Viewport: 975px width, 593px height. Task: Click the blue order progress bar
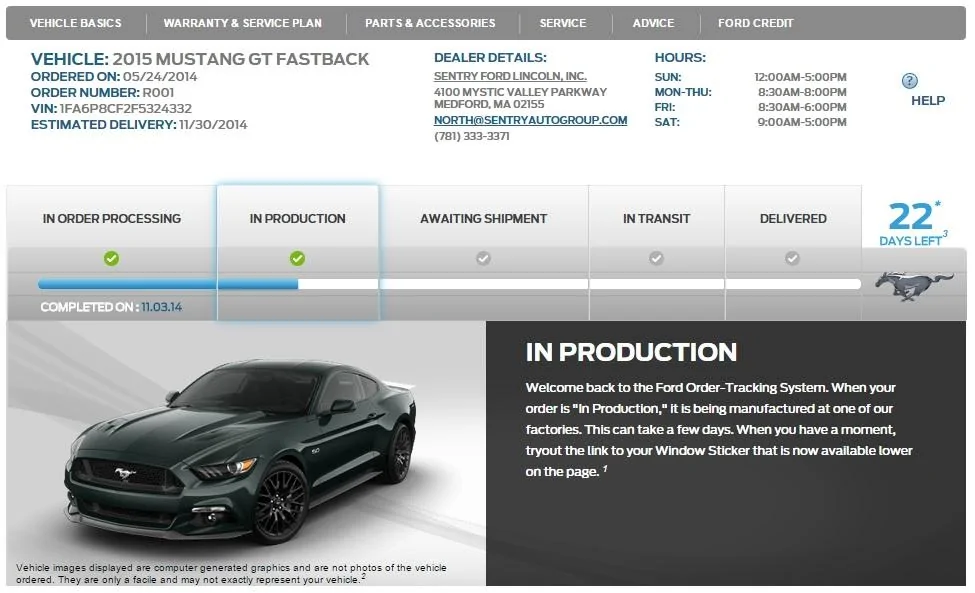pyautogui.click(x=168, y=284)
